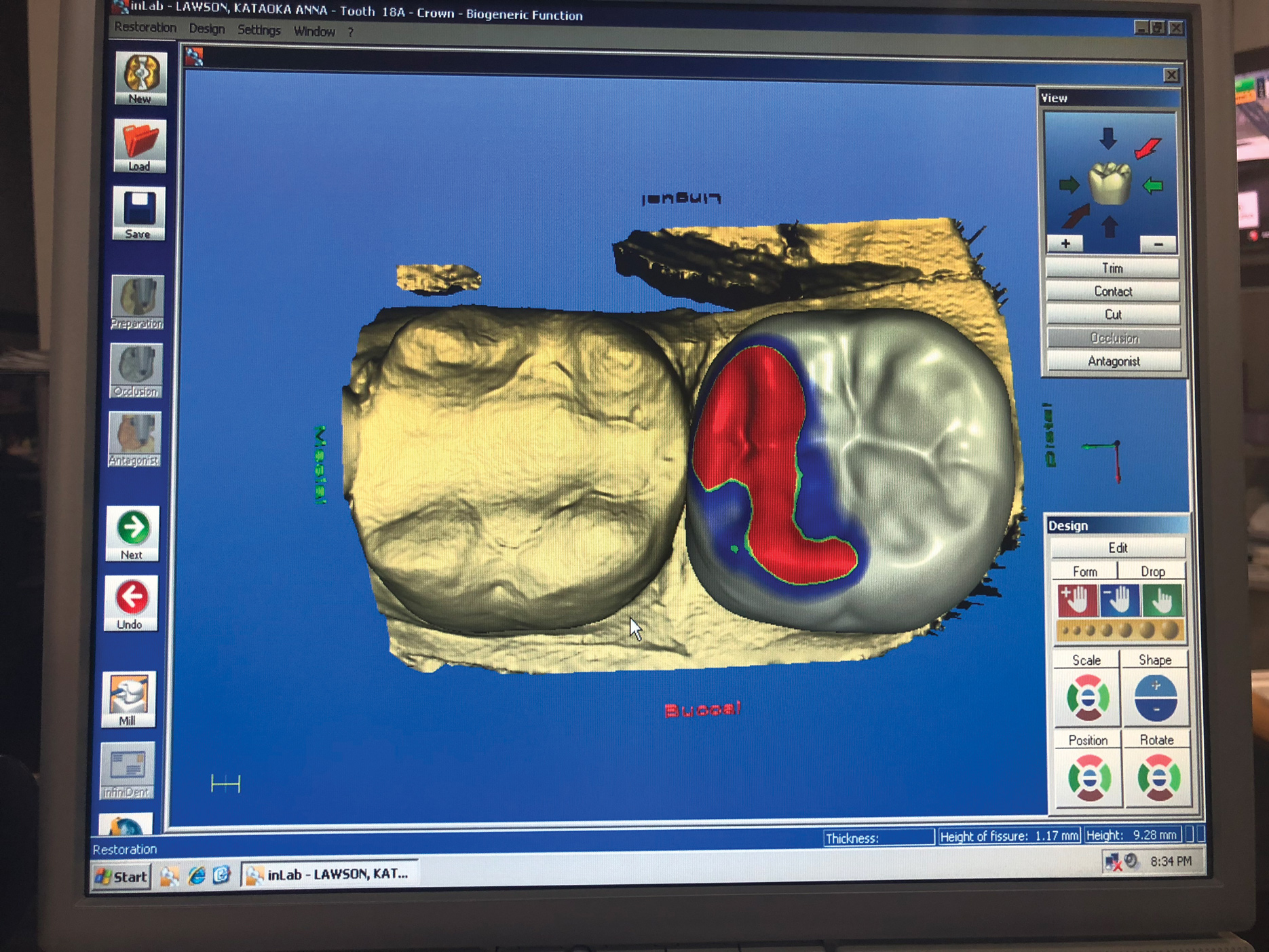
Task: Toggle the Occlusion view button
Action: point(1113,338)
